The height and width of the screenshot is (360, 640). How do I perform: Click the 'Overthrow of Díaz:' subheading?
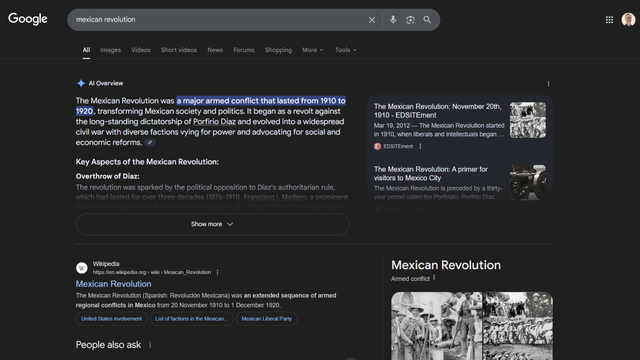107,176
